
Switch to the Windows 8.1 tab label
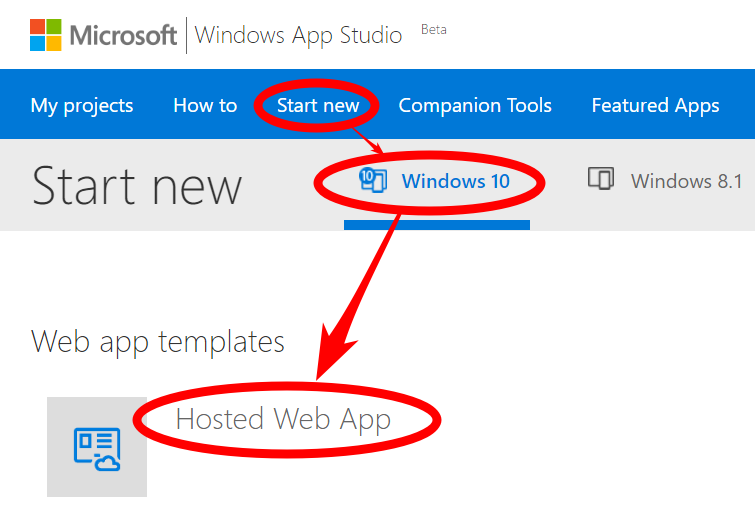click(x=686, y=181)
